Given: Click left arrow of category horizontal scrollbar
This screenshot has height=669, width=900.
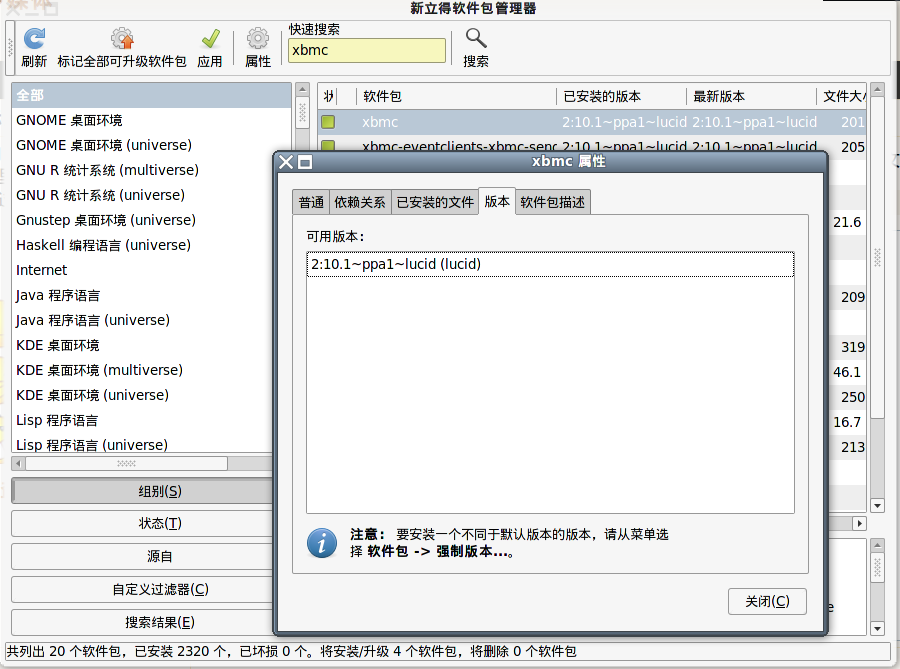Looking at the screenshot, I should (18, 463).
